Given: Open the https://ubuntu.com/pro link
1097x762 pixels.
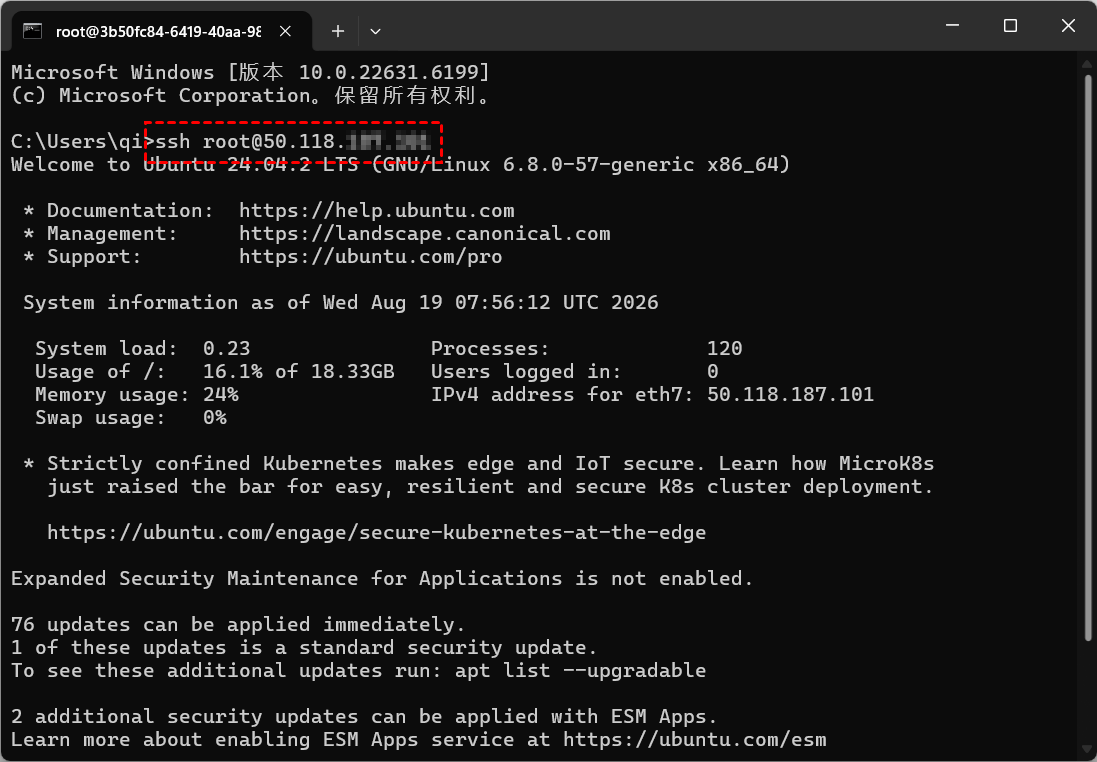Looking at the screenshot, I should coord(371,257).
